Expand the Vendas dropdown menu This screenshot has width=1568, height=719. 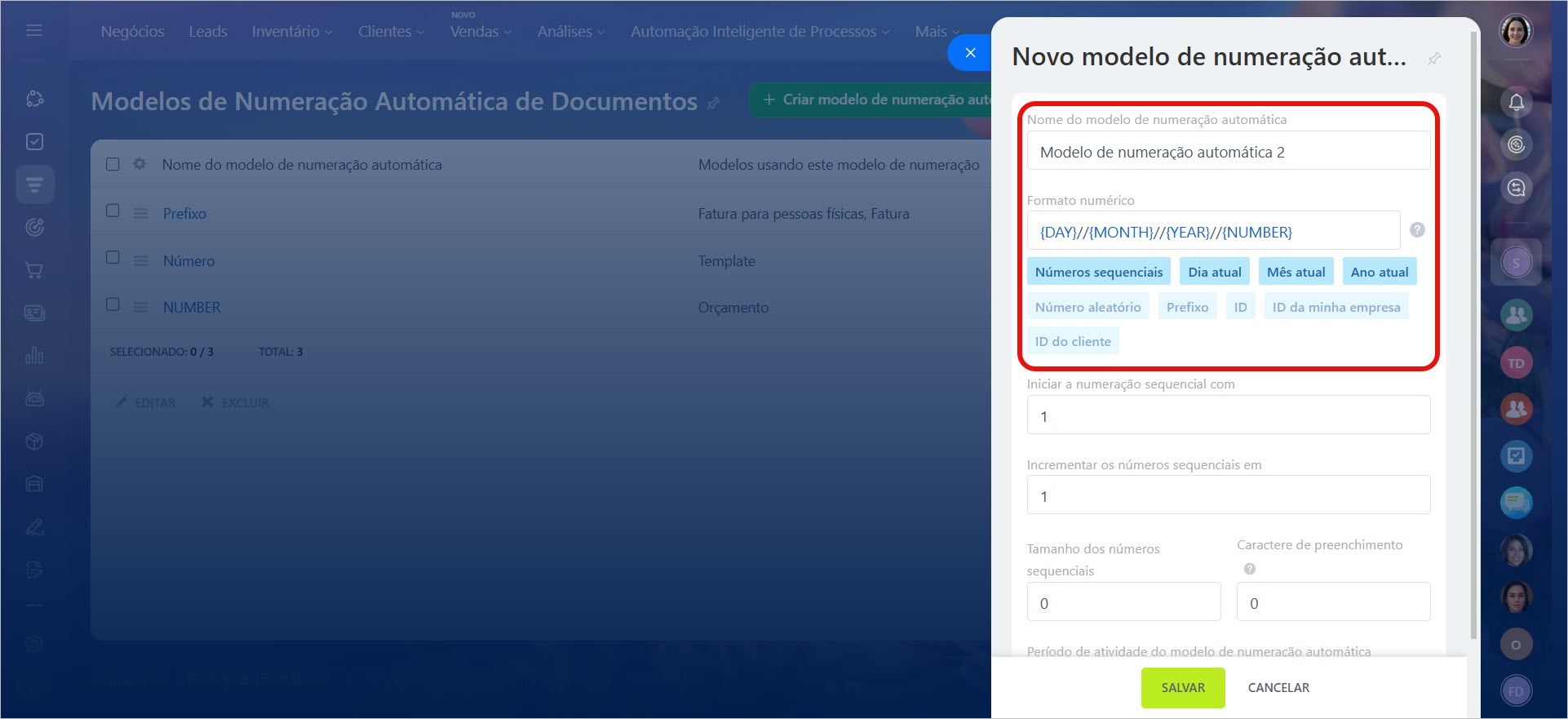coord(481,32)
